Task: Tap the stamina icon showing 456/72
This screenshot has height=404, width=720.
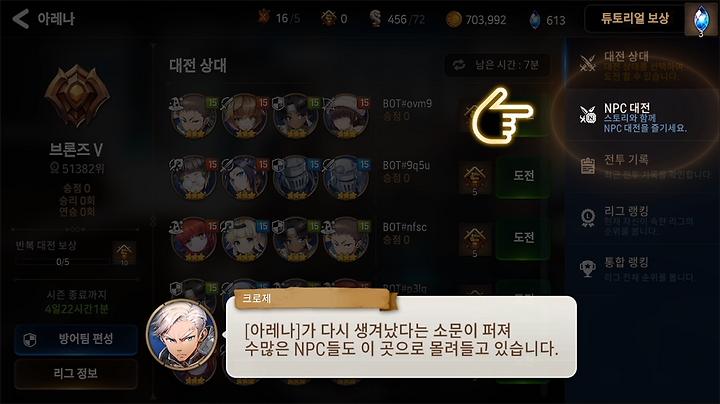Action: [x=376, y=18]
